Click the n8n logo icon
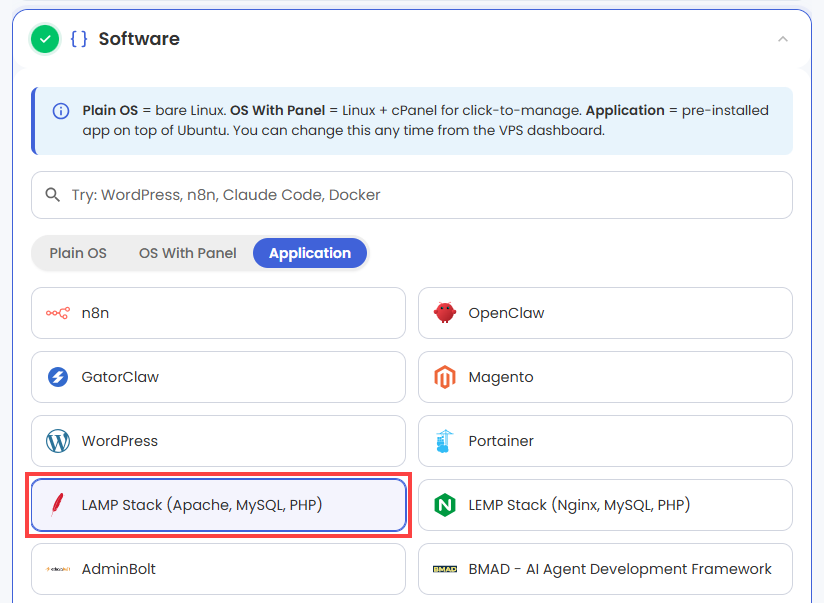 pyautogui.click(x=58, y=313)
